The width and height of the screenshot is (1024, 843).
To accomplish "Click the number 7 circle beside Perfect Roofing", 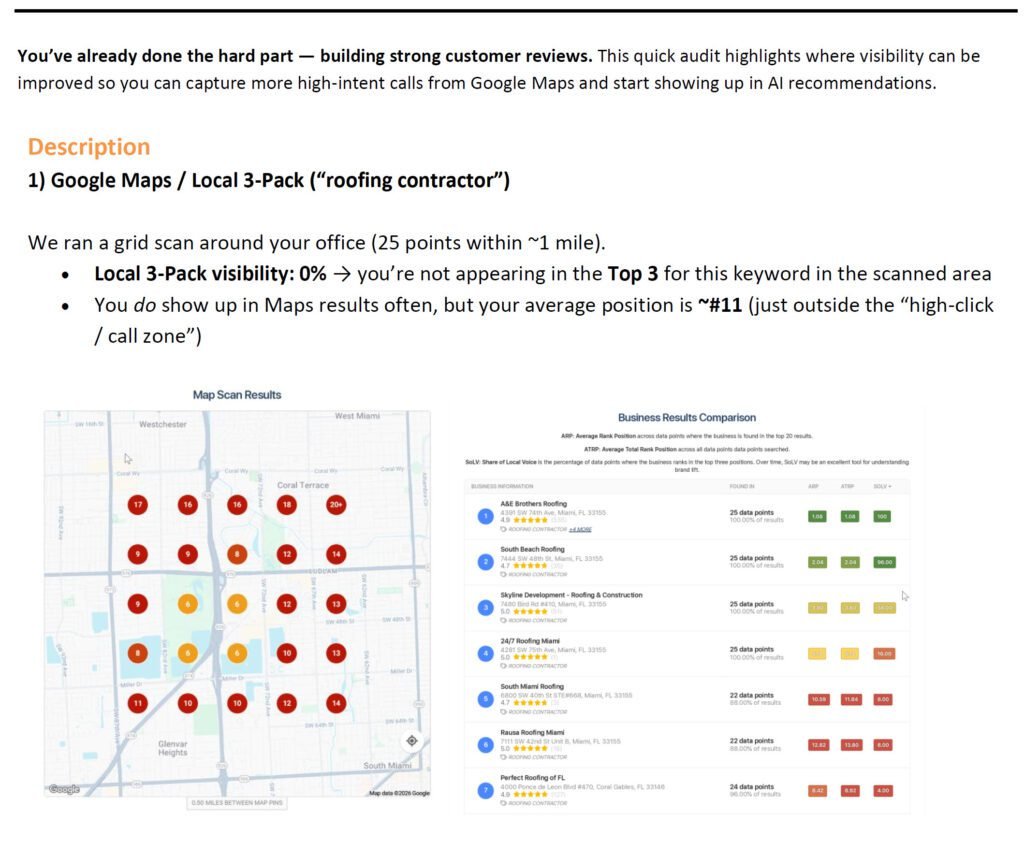I will point(485,790).
